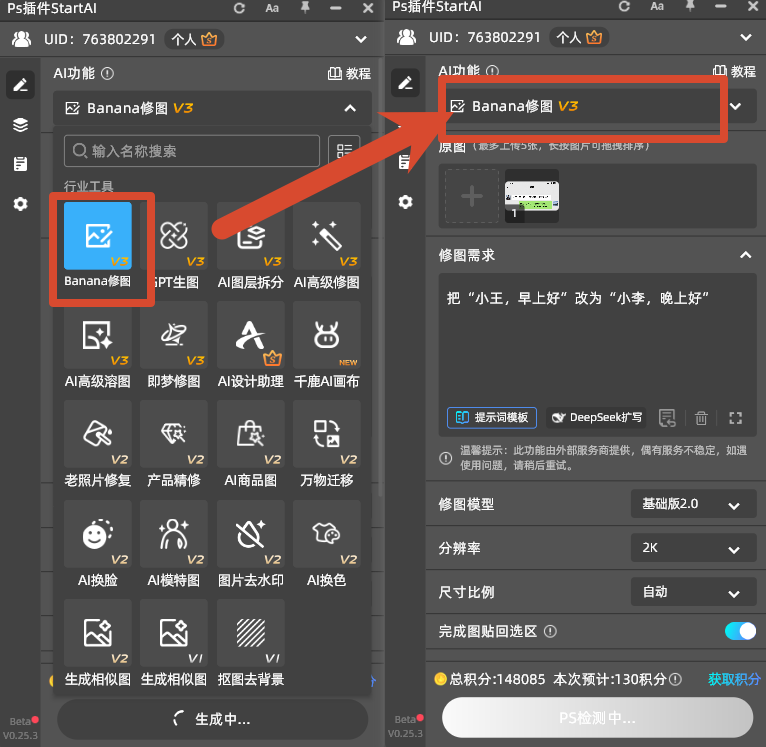The image size is (766, 747).
Task: Click the 生成中... button in left panel
Action: coord(213,719)
